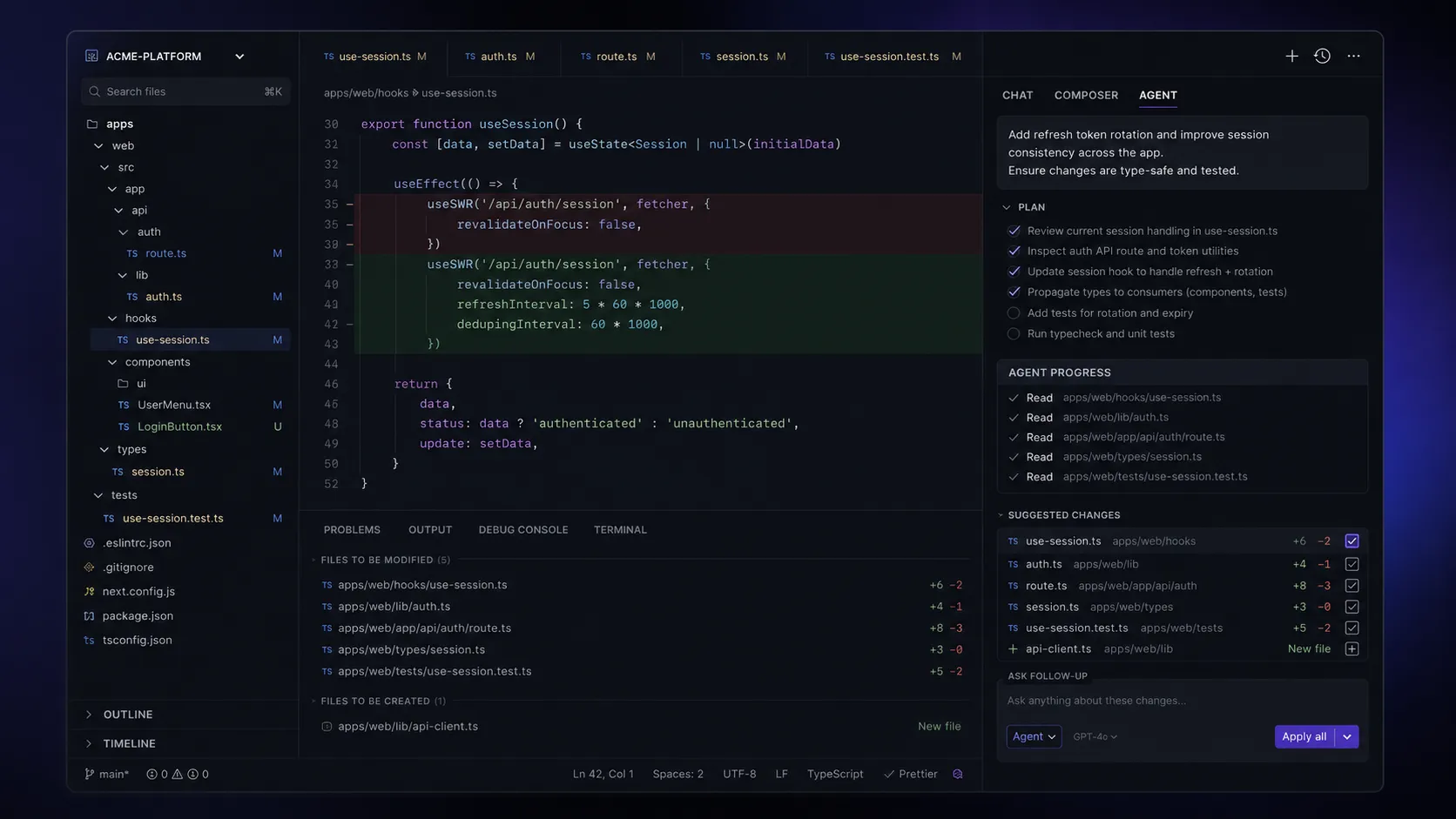Image resolution: width=1456 pixels, height=819 pixels.
Task: Expand the TIMELINE section
Action: tap(89, 744)
